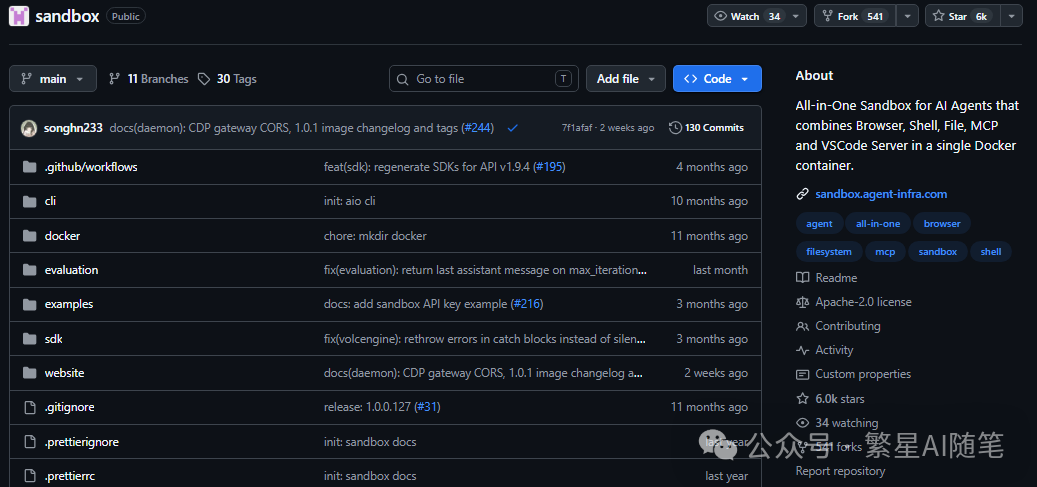View the 11 Branches link
The height and width of the screenshot is (487, 1037).
(x=149, y=79)
